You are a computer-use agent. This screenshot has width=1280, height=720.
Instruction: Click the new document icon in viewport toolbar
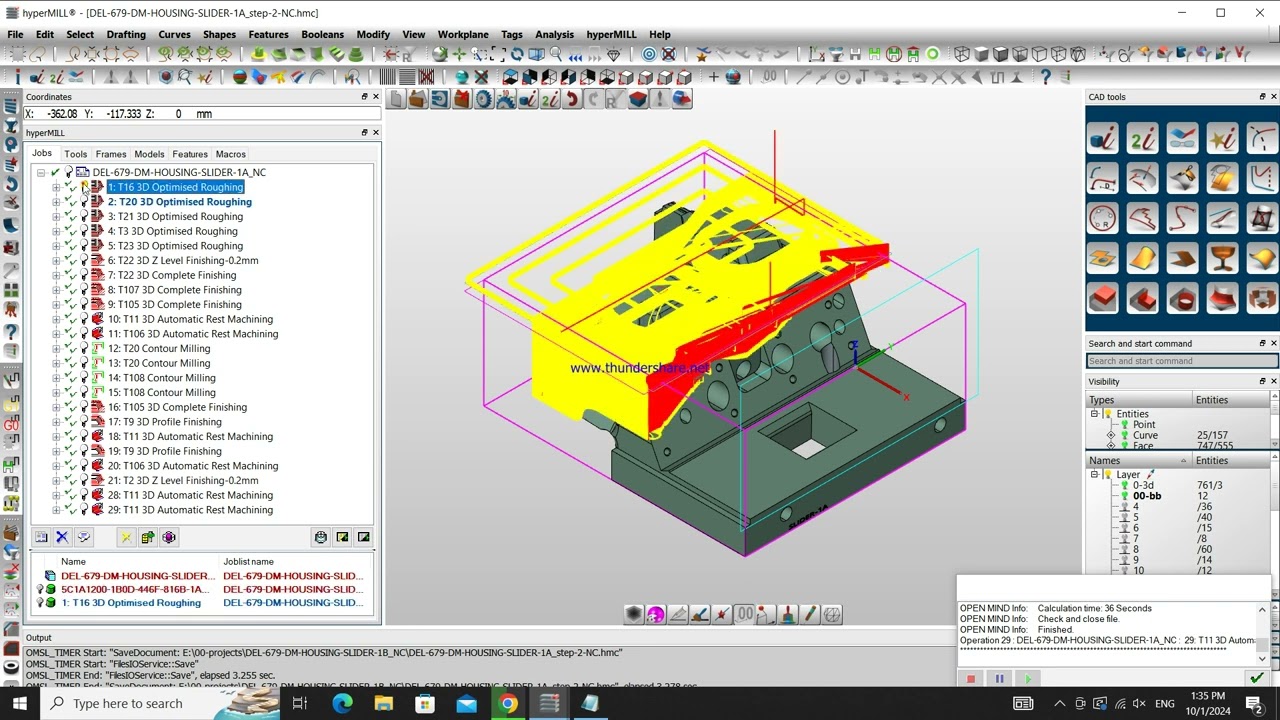click(396, 99)
